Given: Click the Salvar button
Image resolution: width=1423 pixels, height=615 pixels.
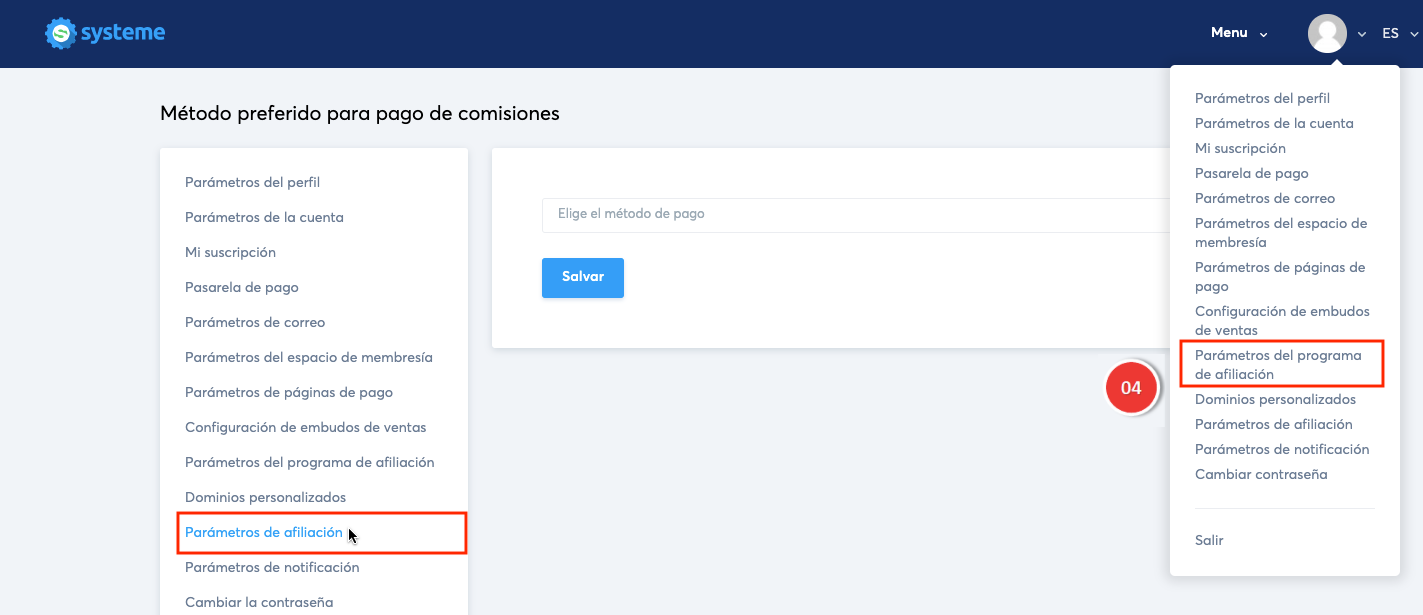Looking at the screenshot, I should tap(582, 277).
